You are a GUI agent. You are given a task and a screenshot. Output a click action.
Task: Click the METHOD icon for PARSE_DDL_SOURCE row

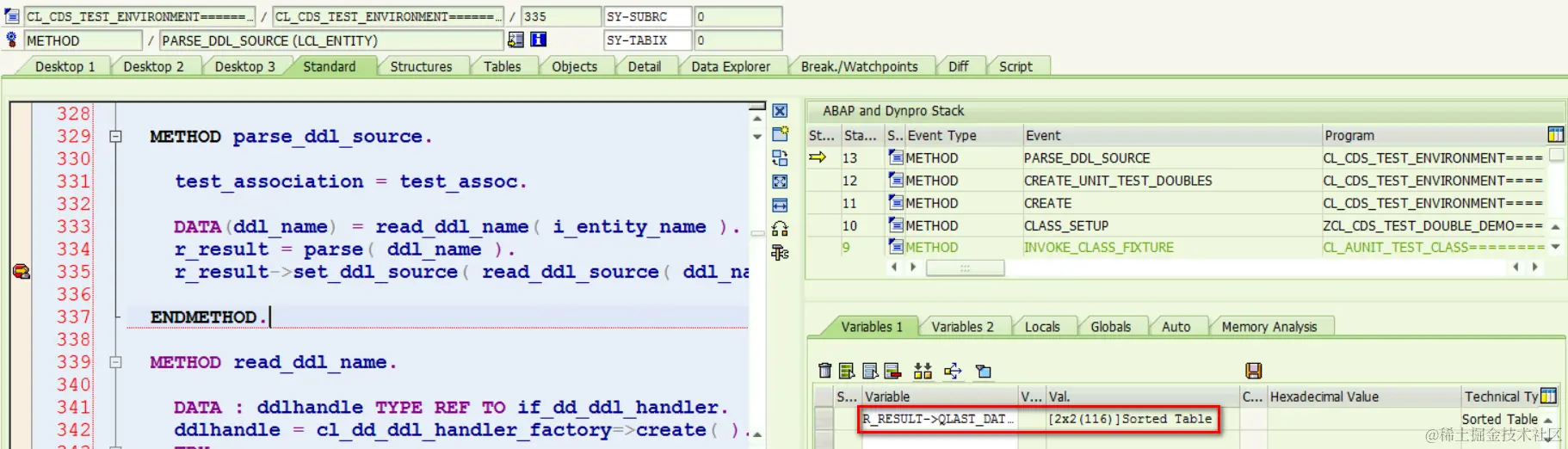(896, 157)
